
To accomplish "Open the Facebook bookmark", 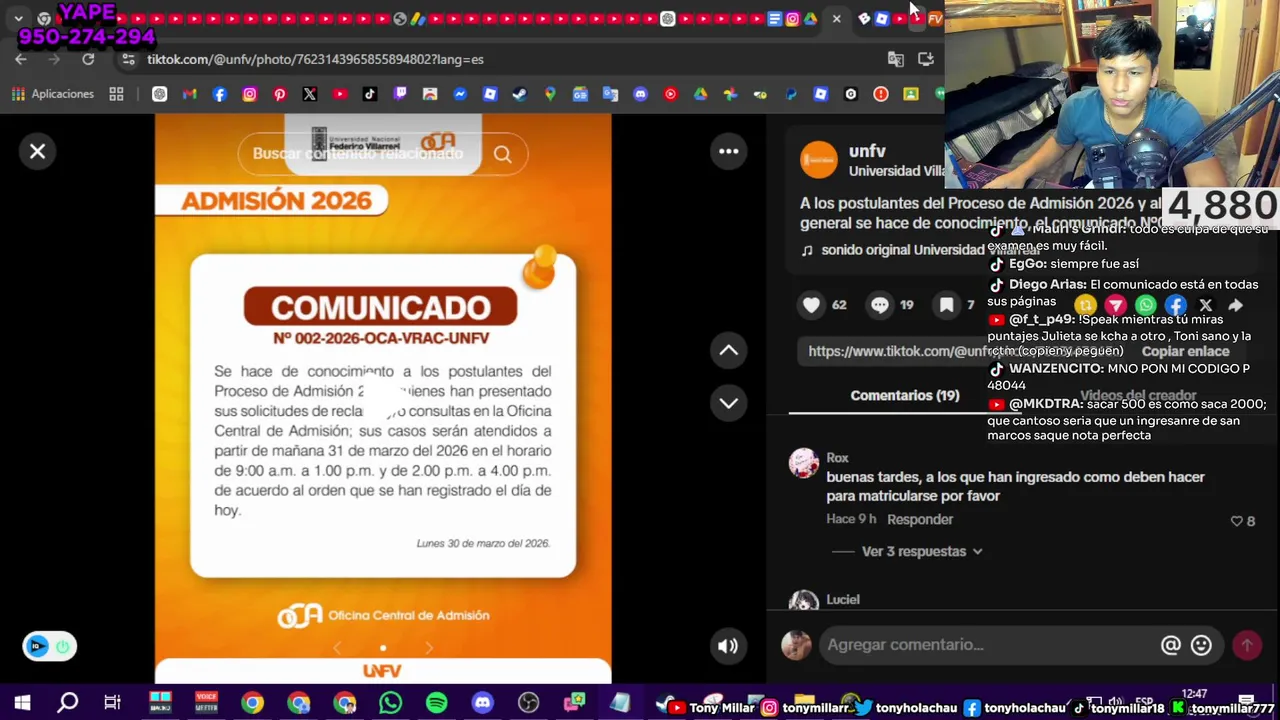I will (220, 94).
